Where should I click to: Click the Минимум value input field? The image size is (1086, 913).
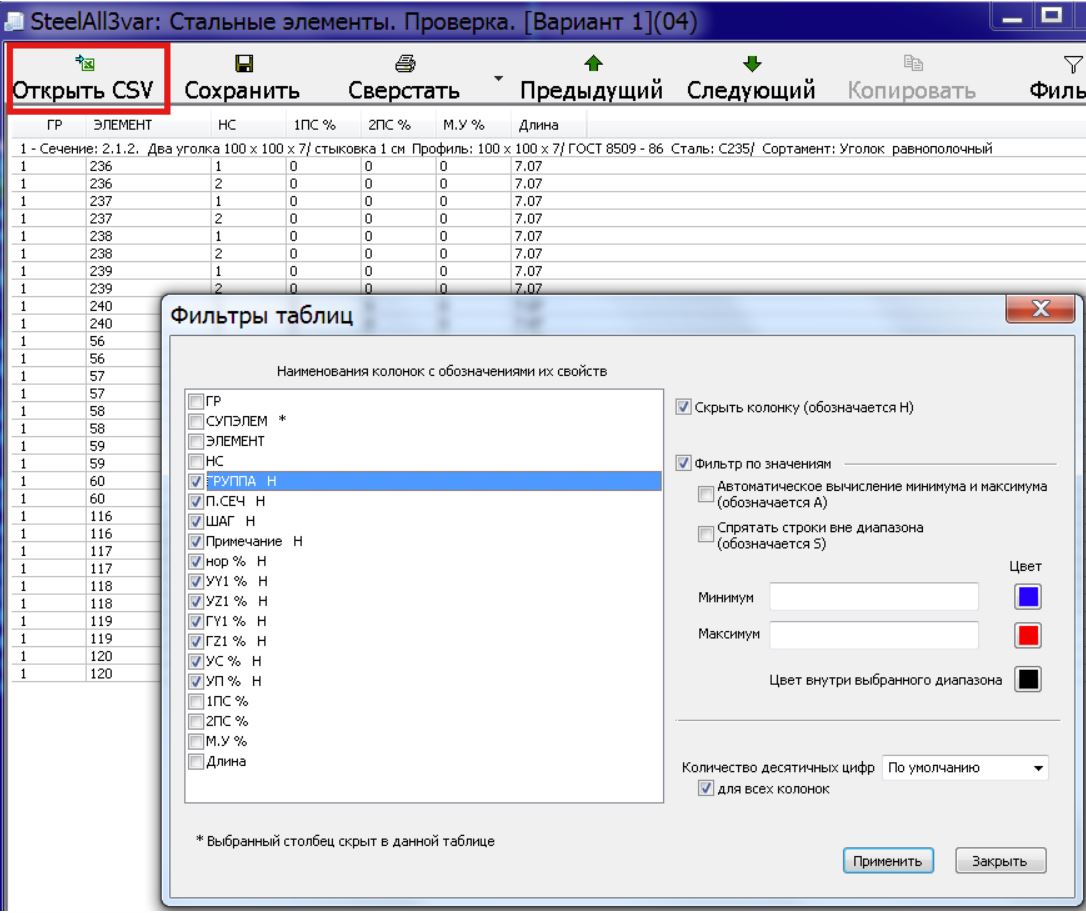click(873, 597)
